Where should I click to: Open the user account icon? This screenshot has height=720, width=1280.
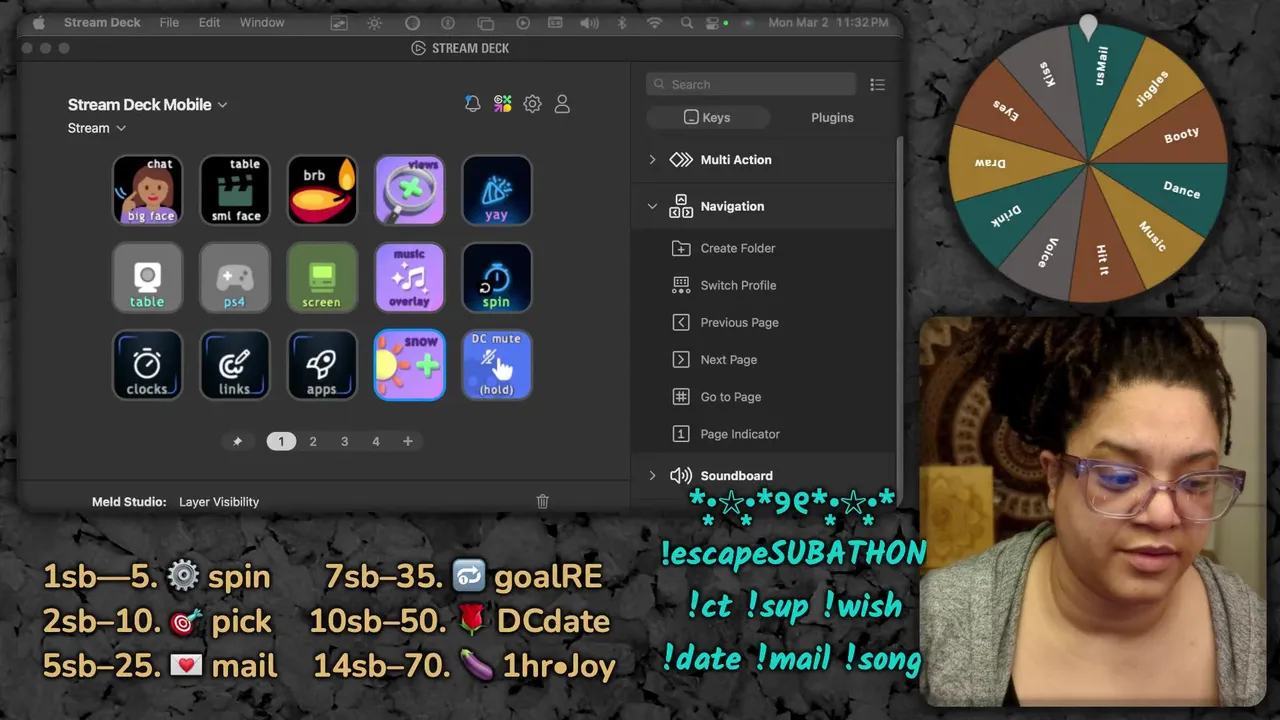point(562,104)
